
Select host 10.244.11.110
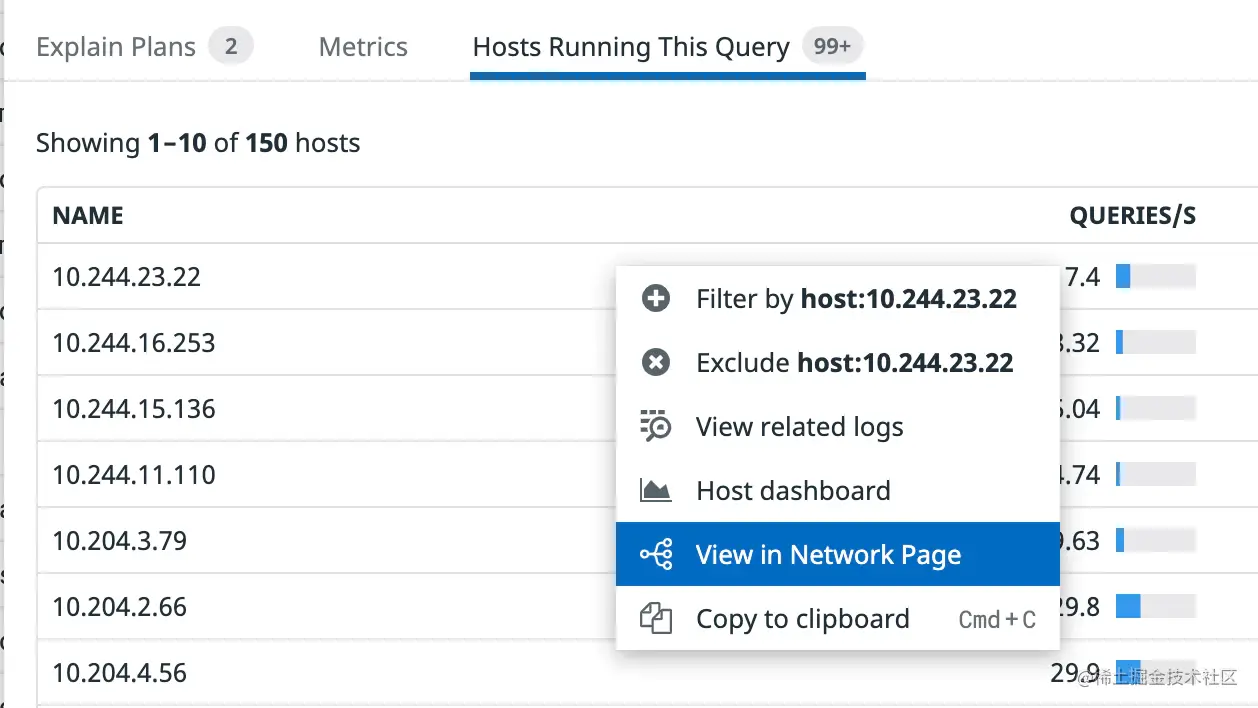click(x=134, y=475)
